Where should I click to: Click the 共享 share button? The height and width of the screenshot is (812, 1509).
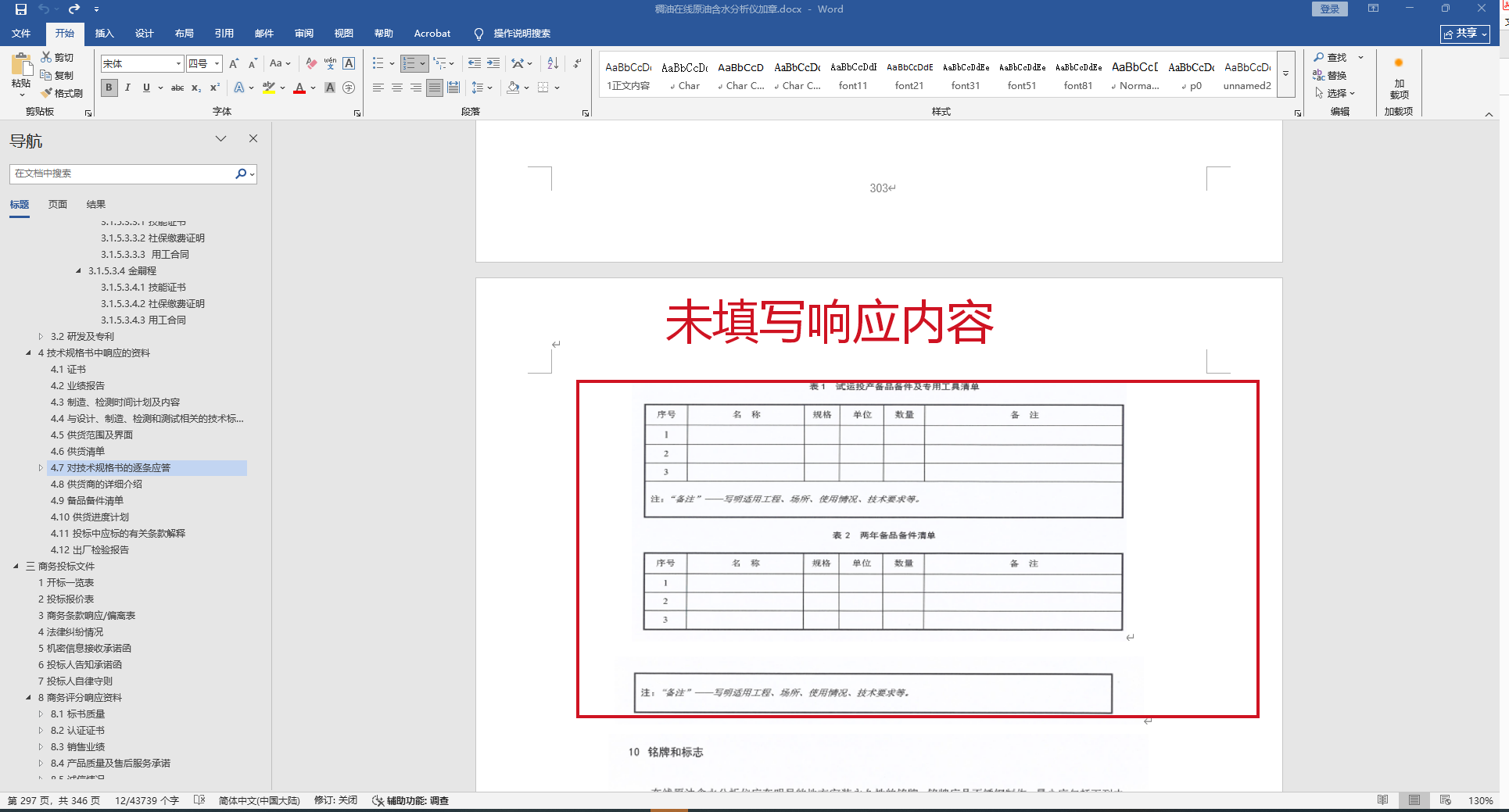[1465, 34]
